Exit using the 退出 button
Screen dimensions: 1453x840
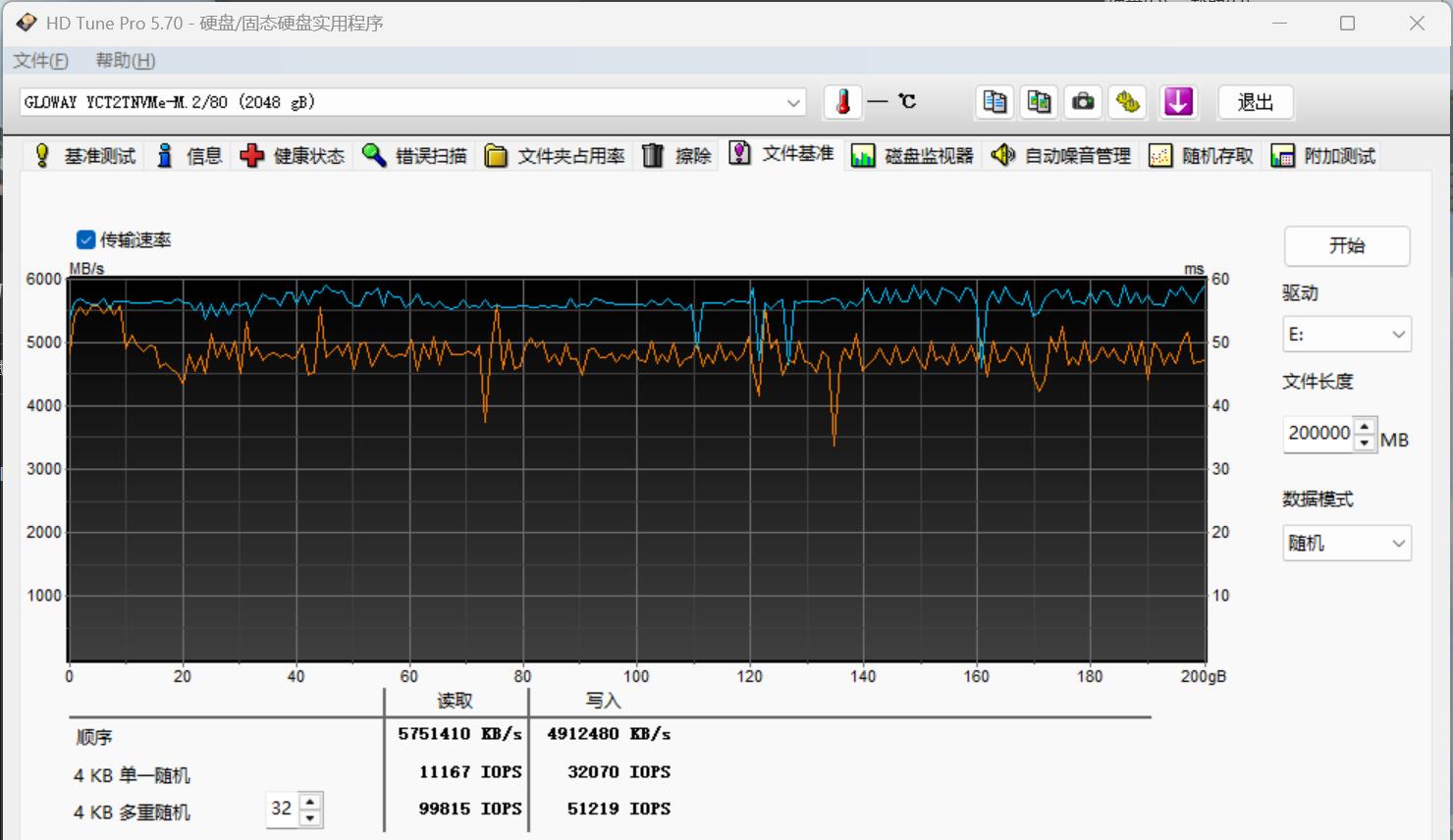1255,102
